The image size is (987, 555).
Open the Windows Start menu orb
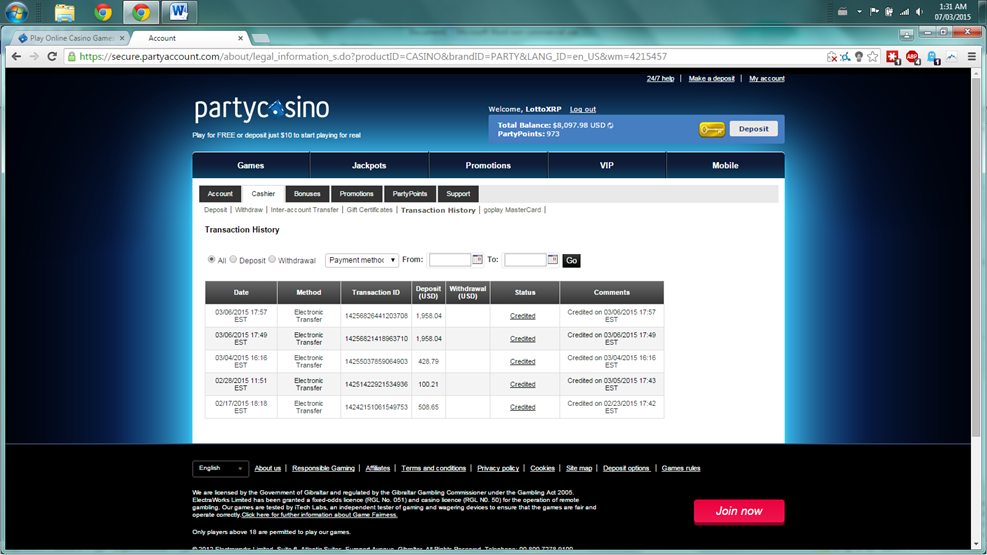pyautogui.click(x=16, y=12)
